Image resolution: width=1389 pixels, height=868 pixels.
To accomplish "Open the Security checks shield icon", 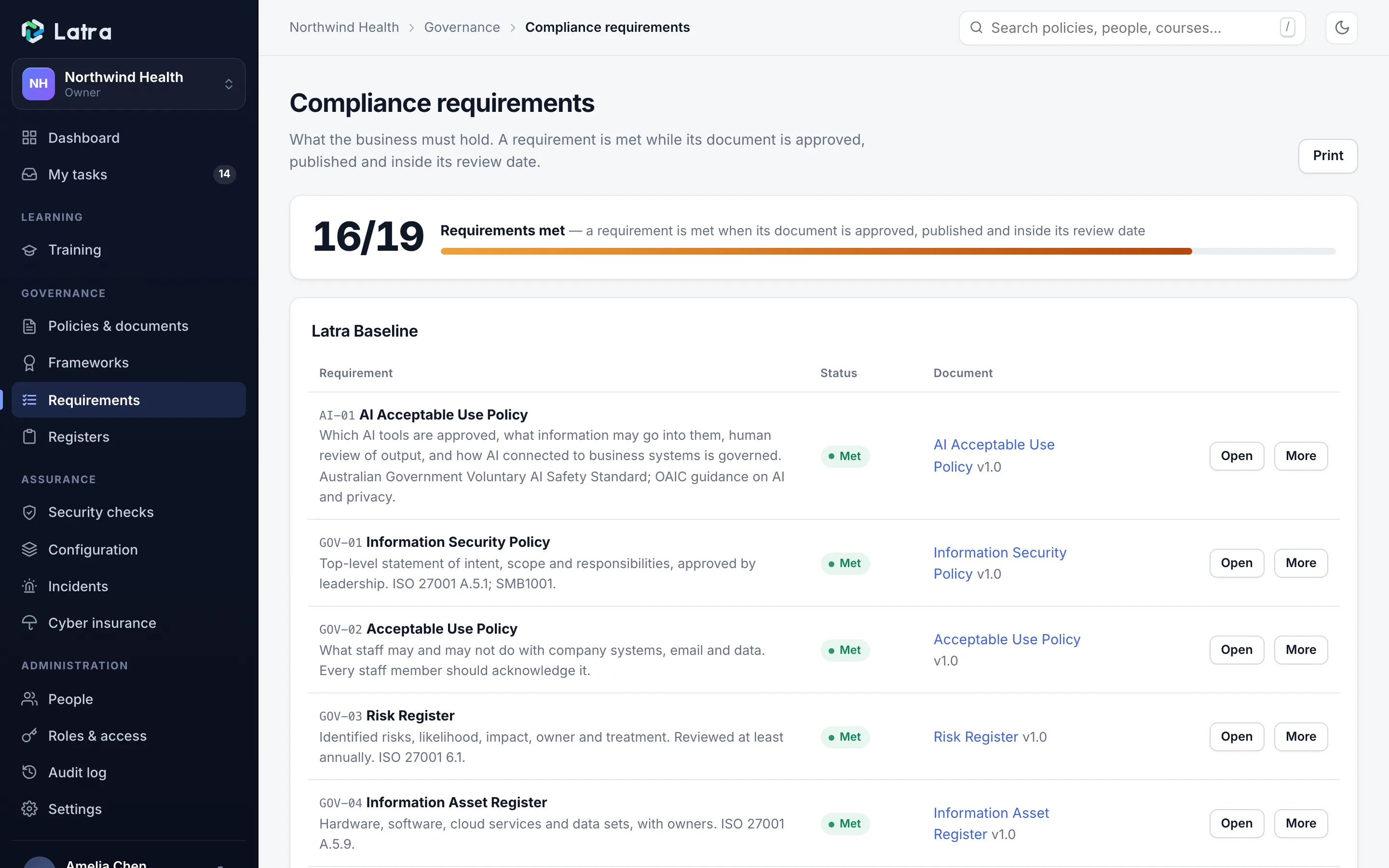I will point(29,512).
